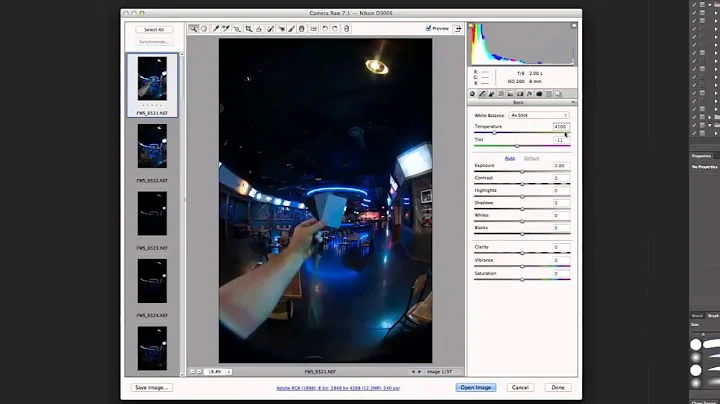Switch to the Basic panel tab icon
The width and height of the screenshot is (720, 404).
coord(472,94)
